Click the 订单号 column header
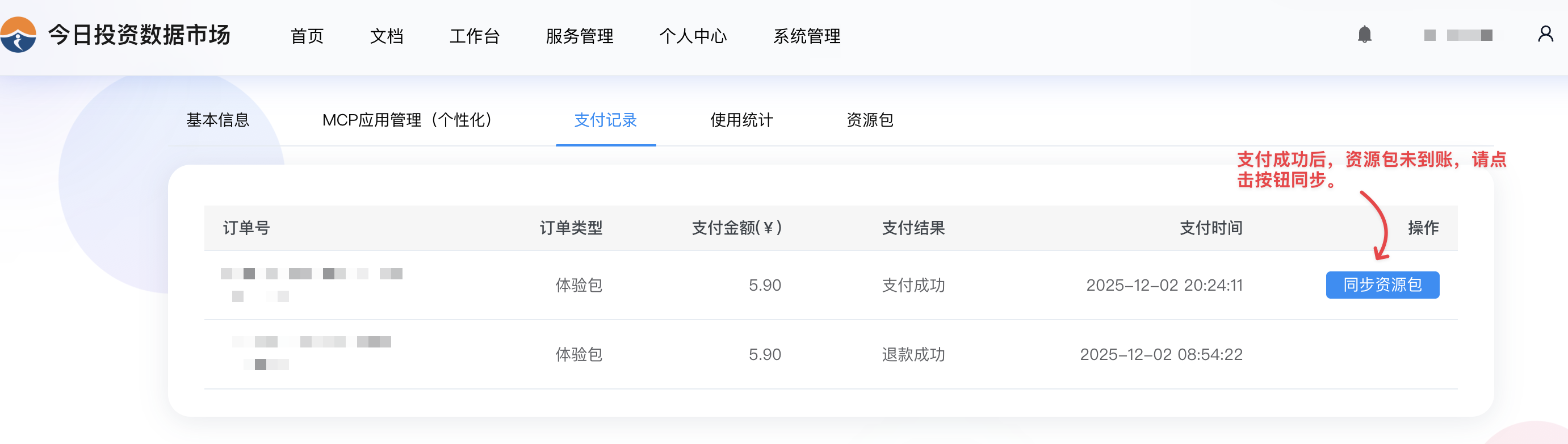1568x444 pixels. point(246,228)
